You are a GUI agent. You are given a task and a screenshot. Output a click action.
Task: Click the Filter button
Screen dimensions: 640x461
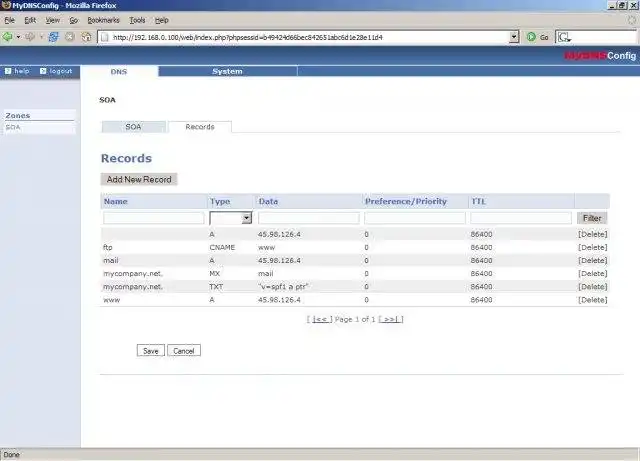click(592, 218)
